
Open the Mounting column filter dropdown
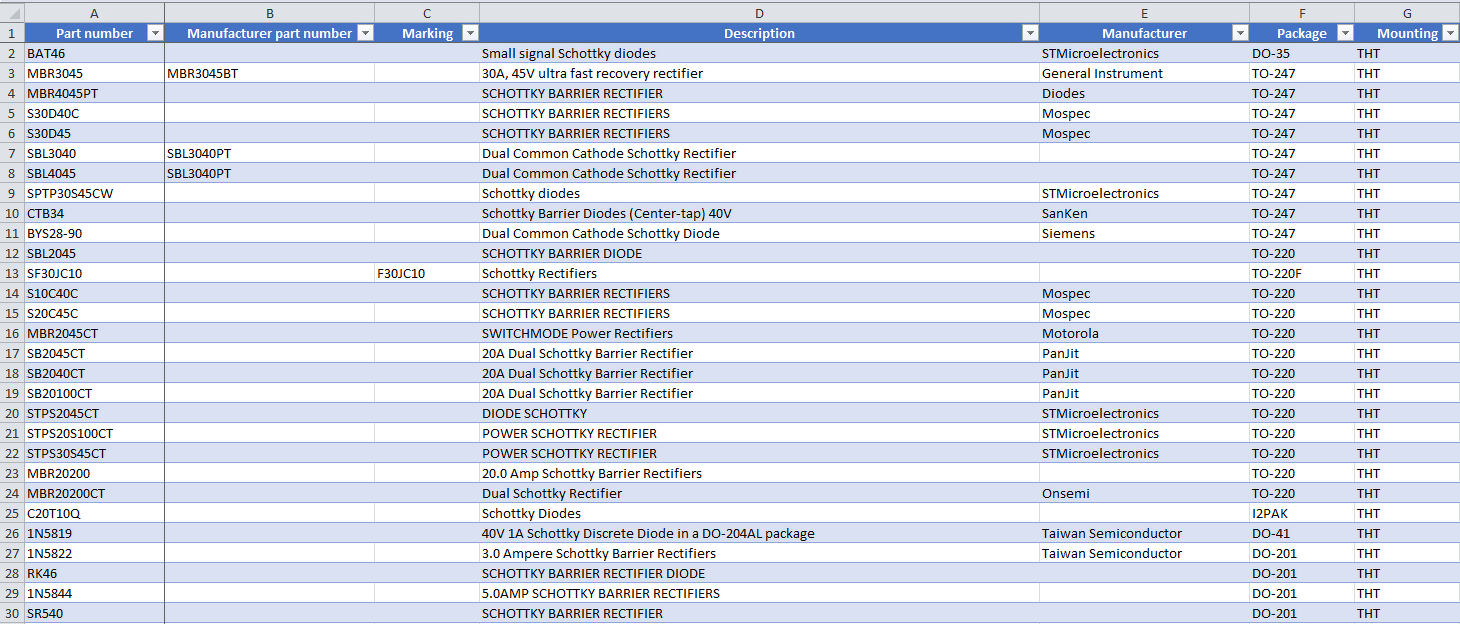click(x=1450, y=33)
